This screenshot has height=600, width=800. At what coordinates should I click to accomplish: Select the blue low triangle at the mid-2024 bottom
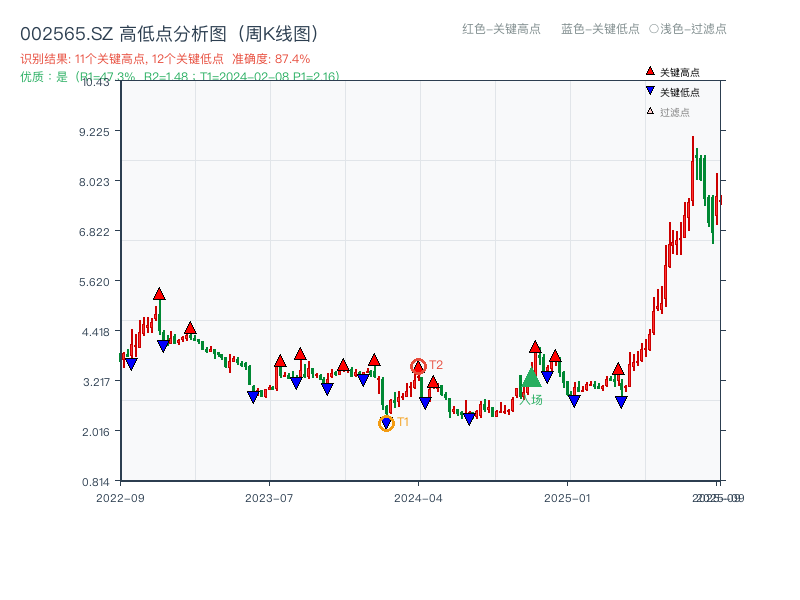[469, 419]
